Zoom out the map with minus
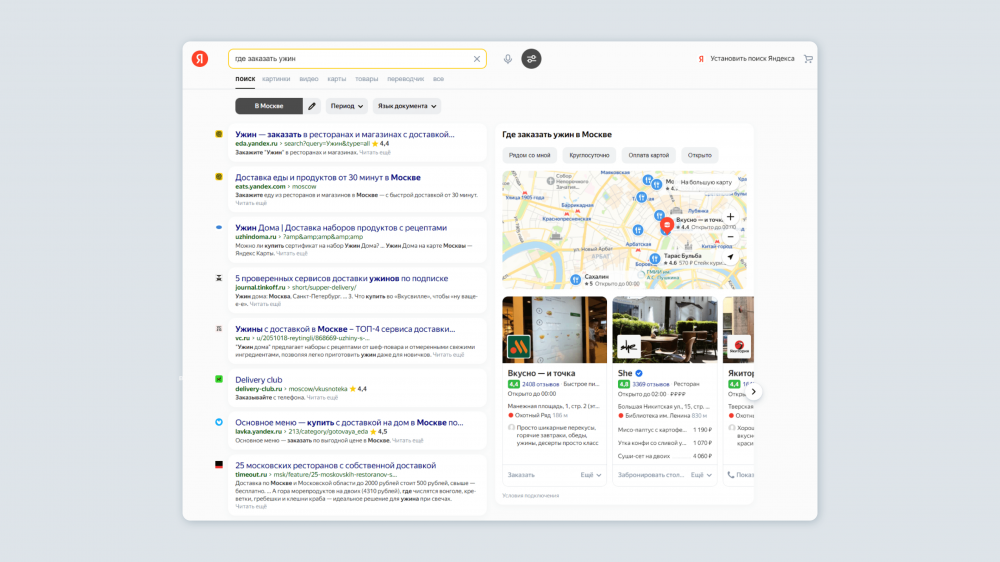Screen dimensions: 1000x562 (x=730, y=237)
